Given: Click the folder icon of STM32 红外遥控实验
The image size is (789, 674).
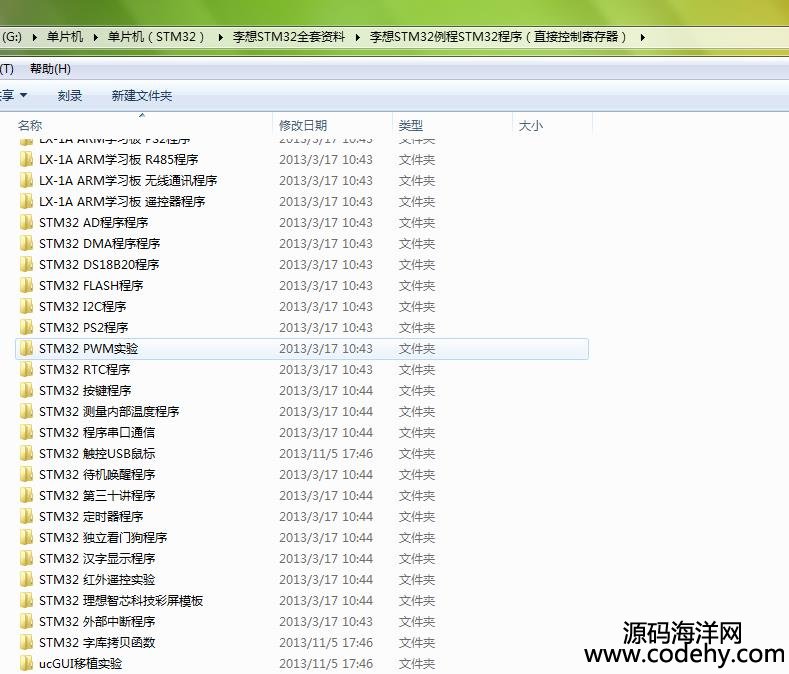Looking at the screenshot, I should [26, 580].
